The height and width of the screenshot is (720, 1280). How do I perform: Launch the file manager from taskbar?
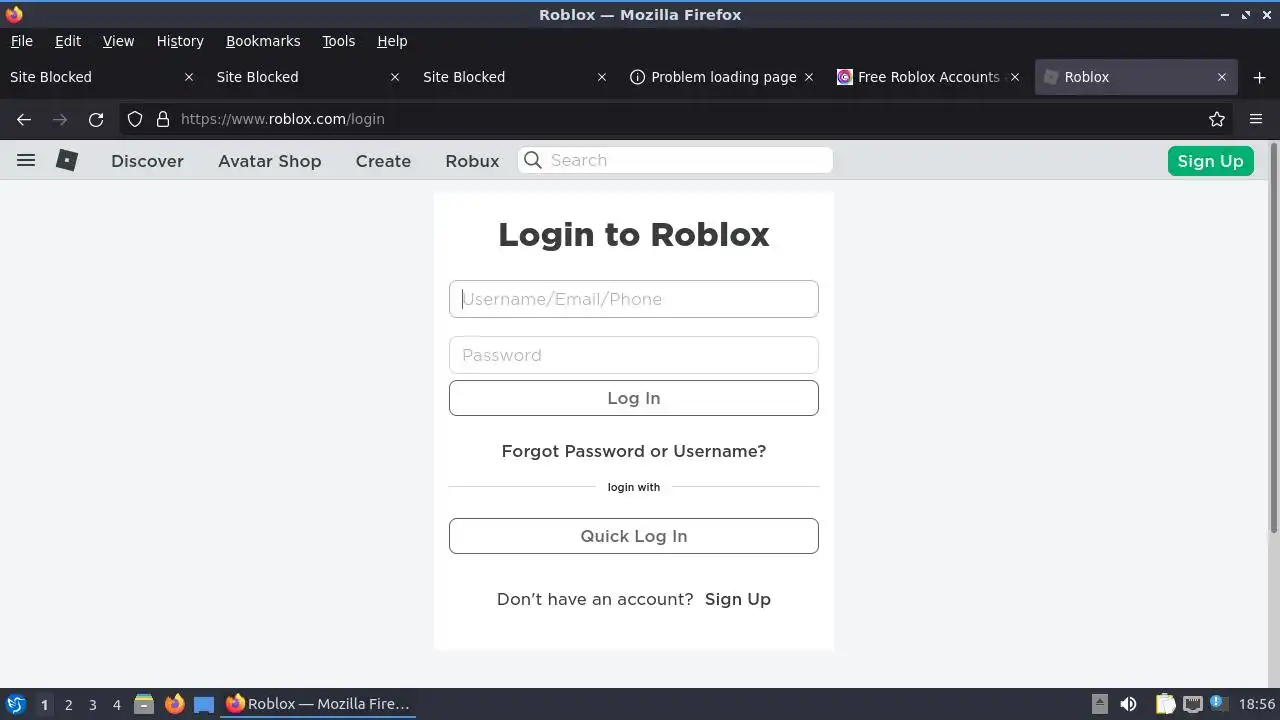coord(144,704)
